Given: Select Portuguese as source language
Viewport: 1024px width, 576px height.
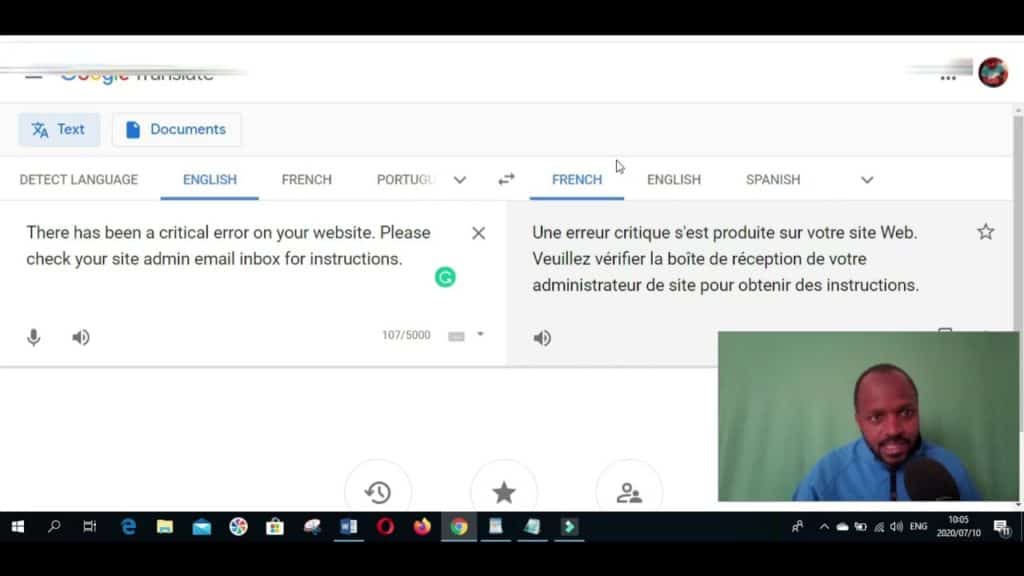Looking at the screenshot, I should tap(406, 180).
